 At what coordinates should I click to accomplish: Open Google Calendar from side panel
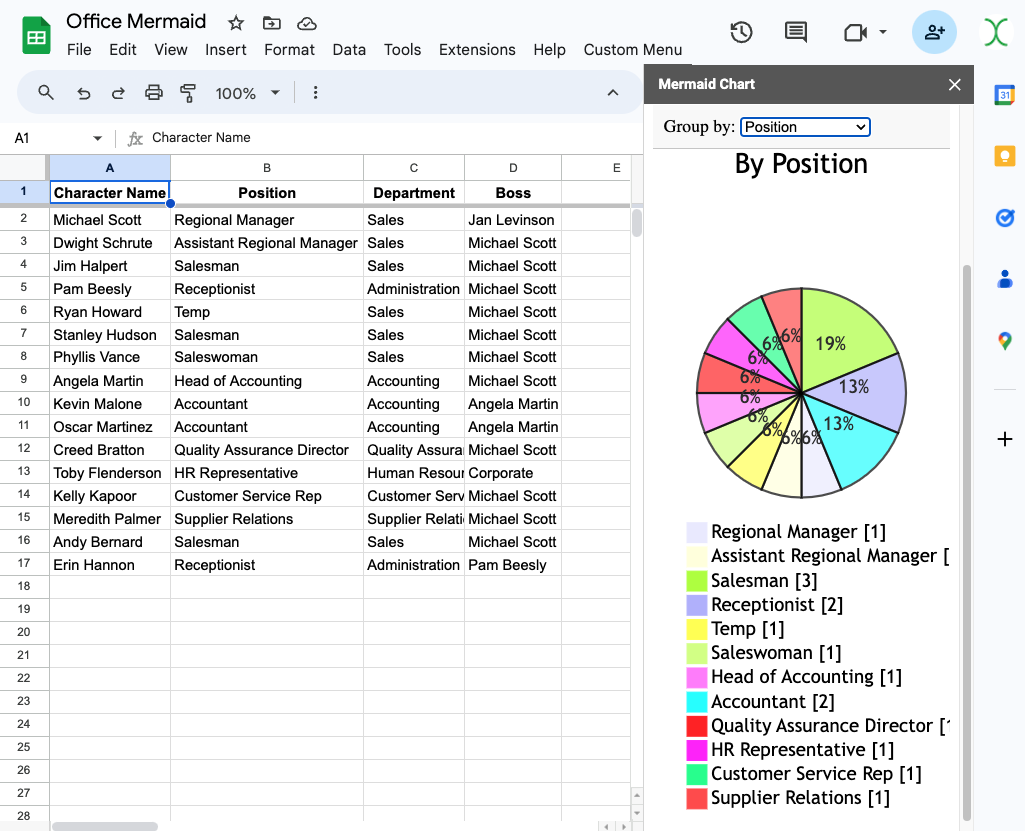click(x=1005, y=95)
